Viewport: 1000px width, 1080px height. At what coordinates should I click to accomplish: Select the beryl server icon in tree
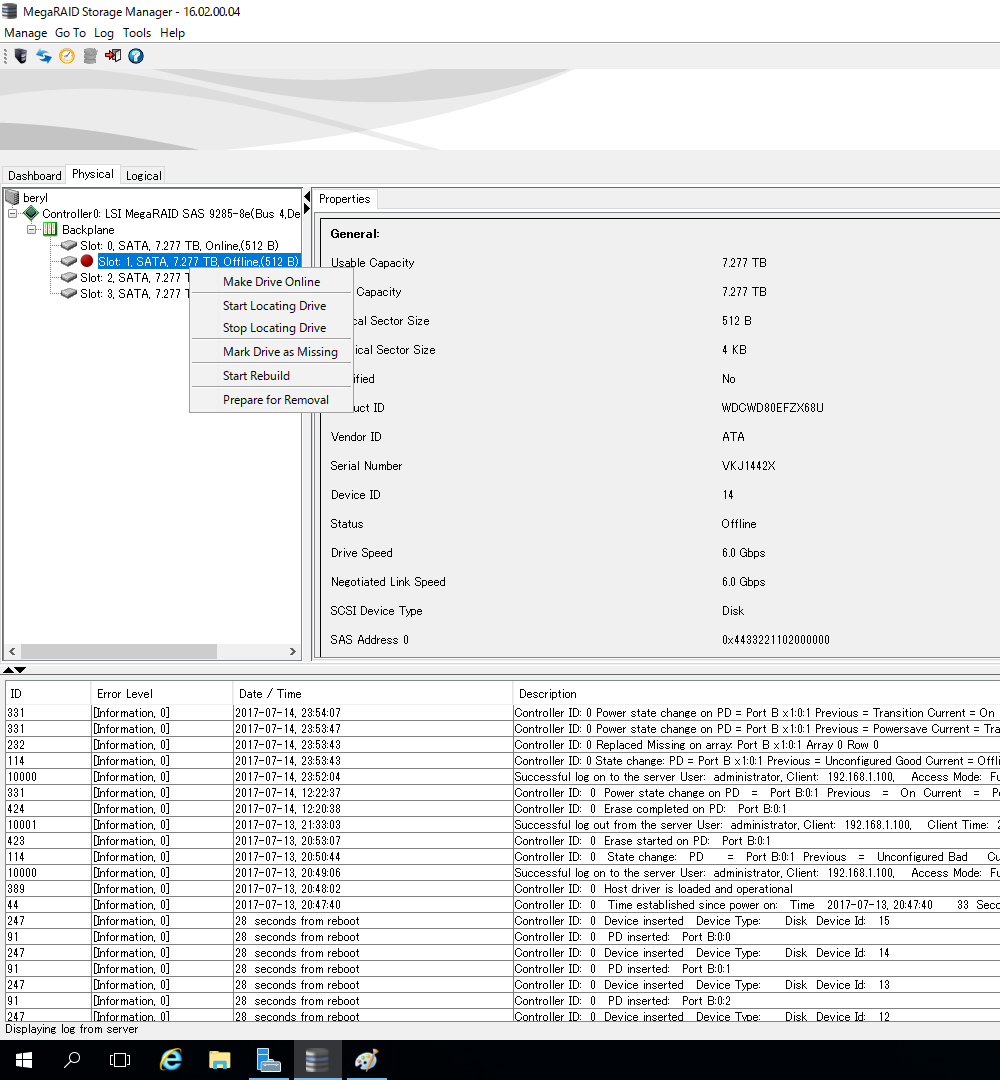click(12, 198)
